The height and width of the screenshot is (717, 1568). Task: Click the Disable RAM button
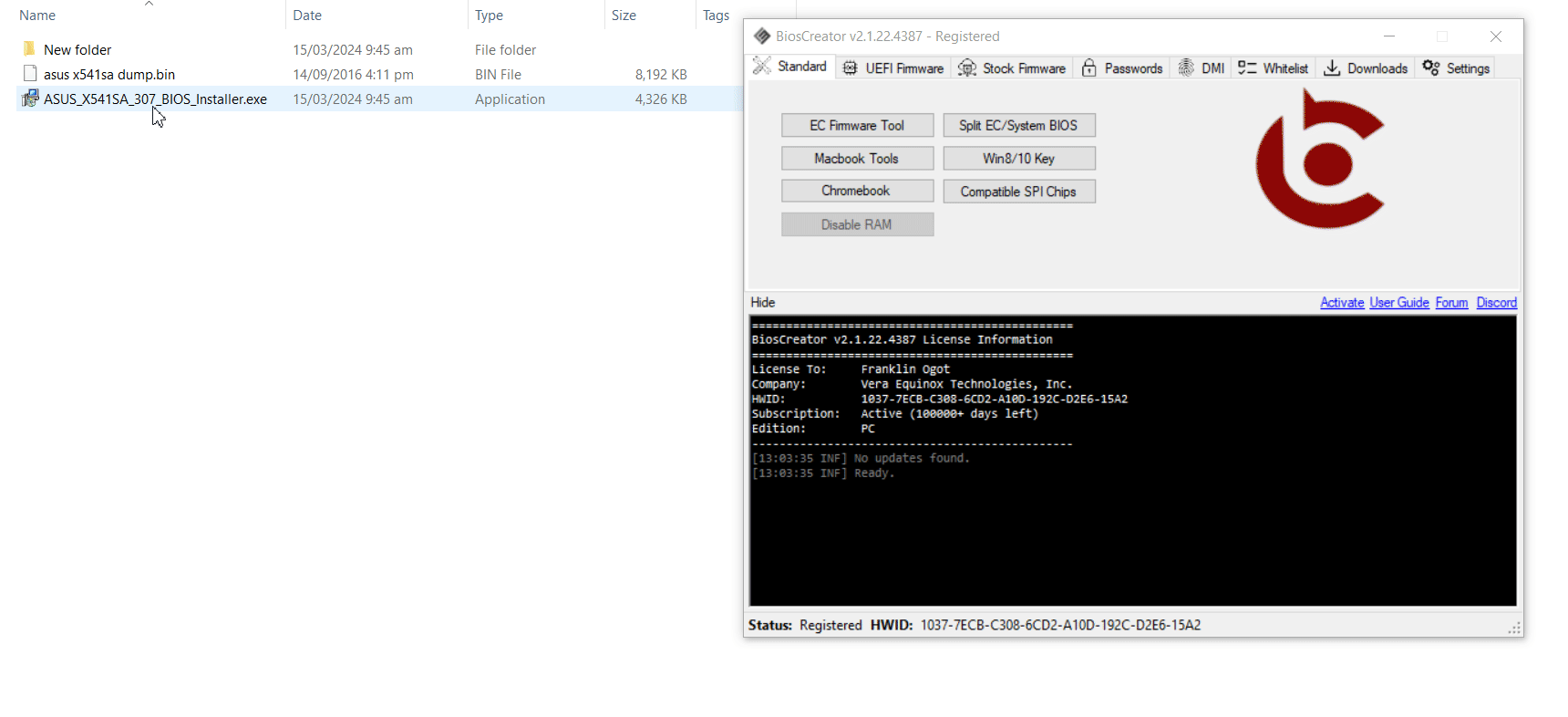pos(857,224)
